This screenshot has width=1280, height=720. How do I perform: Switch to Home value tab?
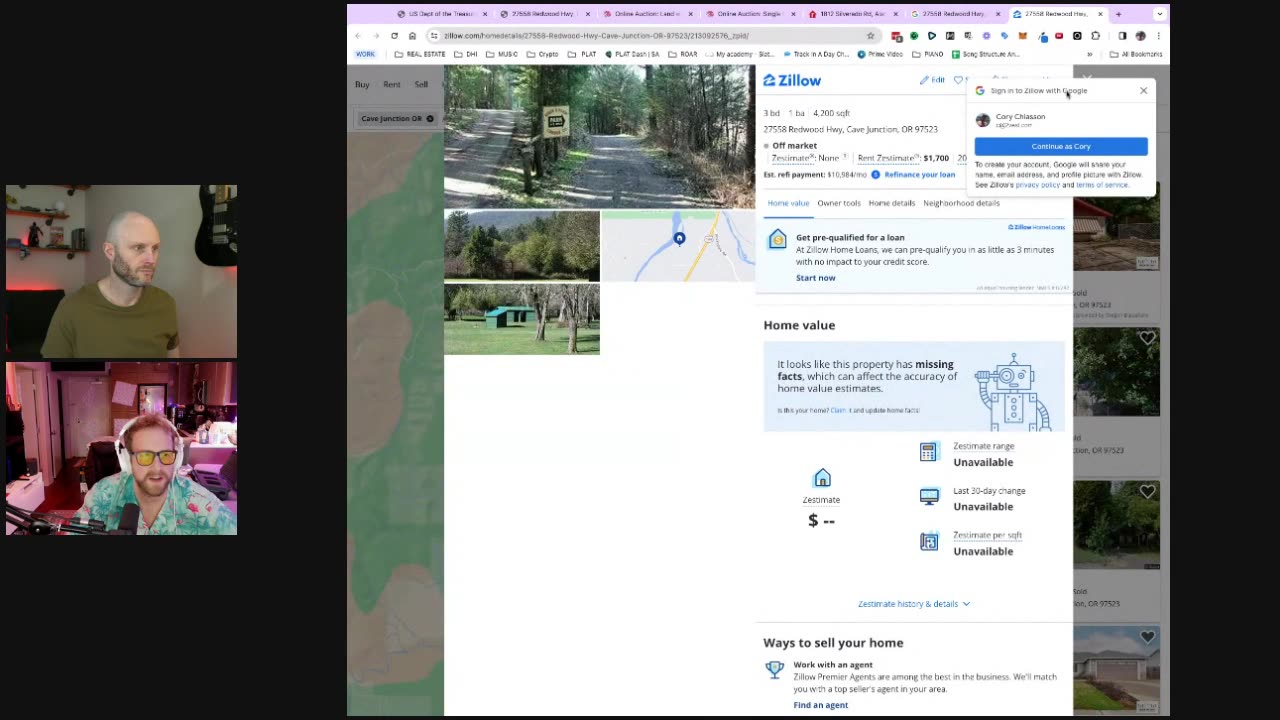(788, 203)
